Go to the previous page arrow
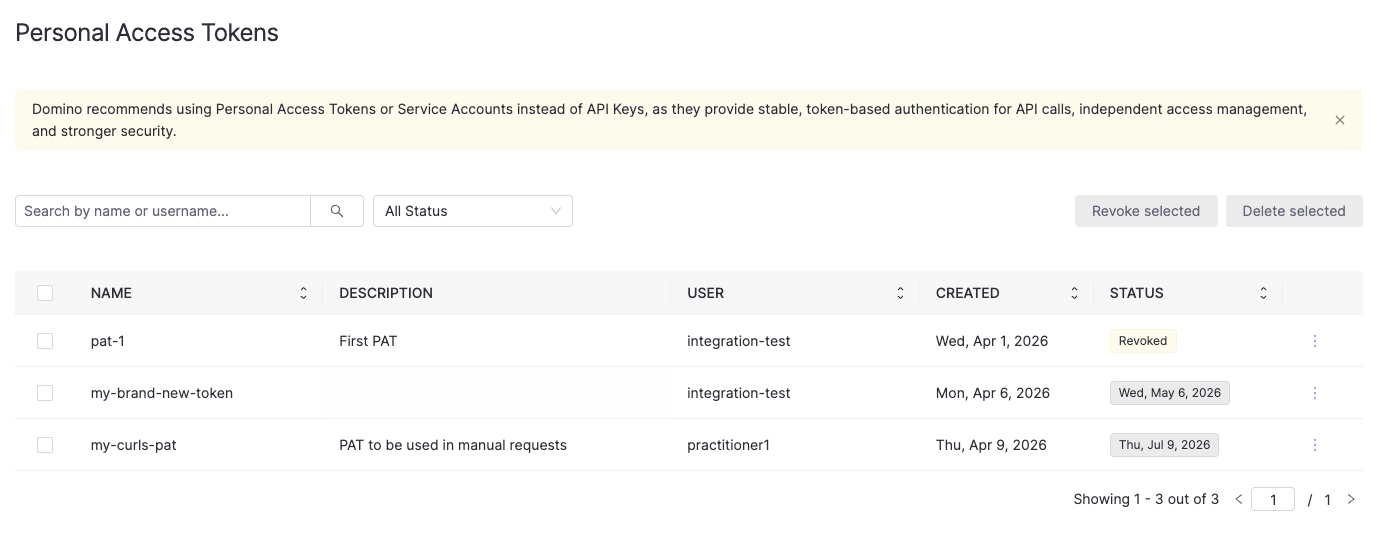The image size is (1381, 542). tap(1239, 499)
